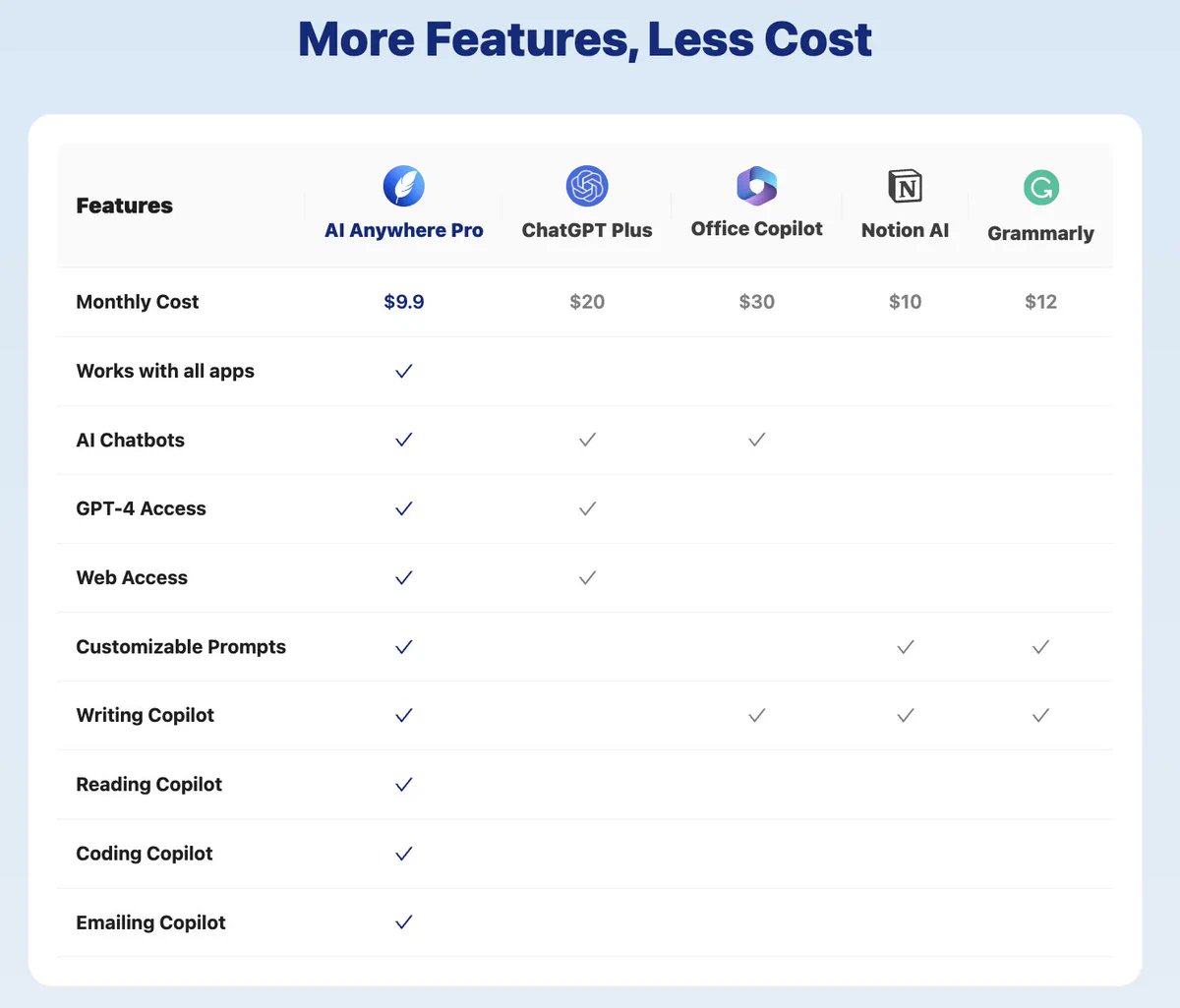Screen dimensions: 1180x1008
Task: Click the Reading Copilot row label
Action: click(149, 785)
